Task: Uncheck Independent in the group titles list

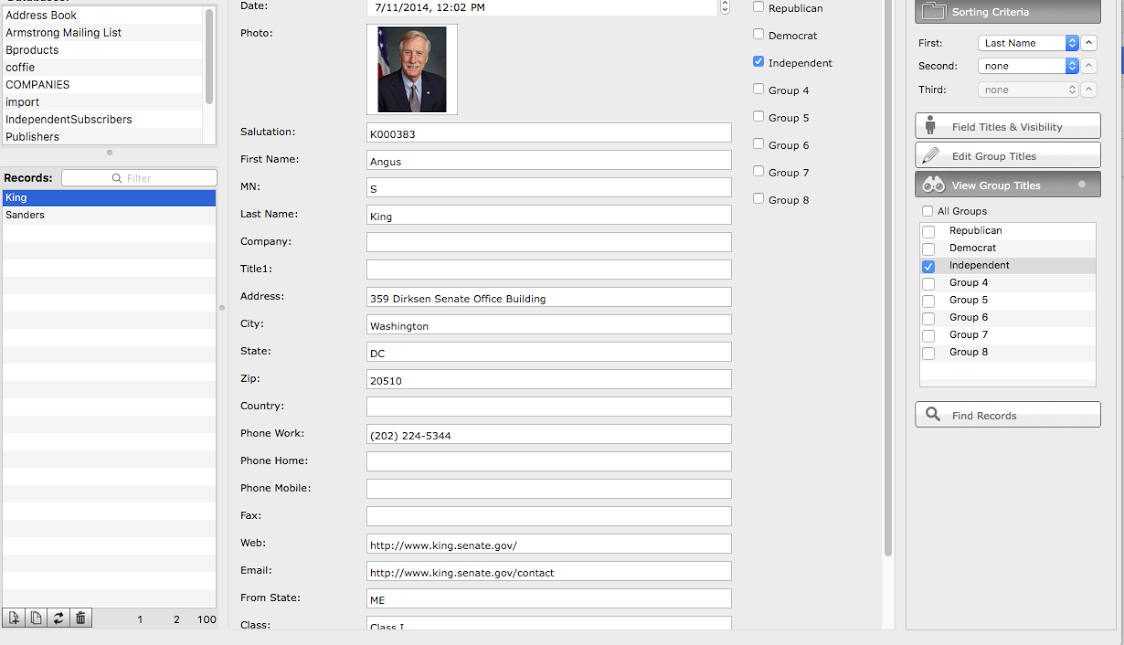Action: pos(929,266)
